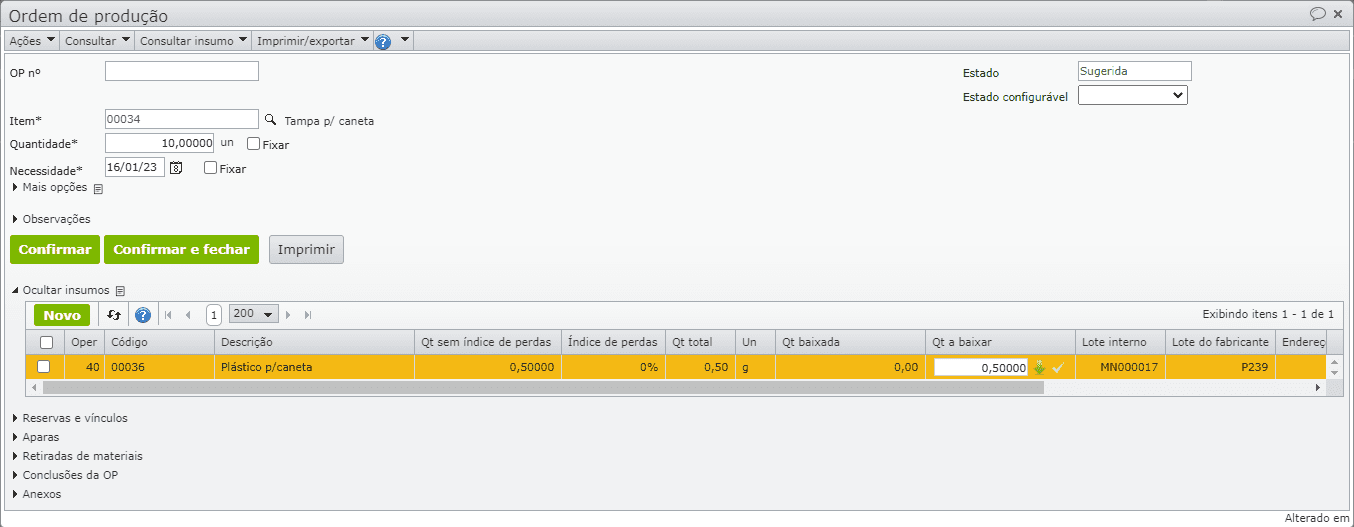The width and height of the screenshot is (1354, 527).
Task: Click the page number box showing 1
Action: [x=214, y=315]
